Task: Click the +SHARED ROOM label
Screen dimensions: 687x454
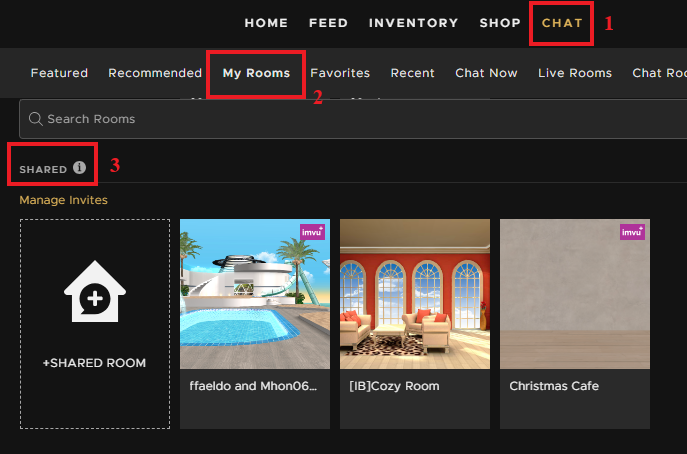Action: click(94, 363)
